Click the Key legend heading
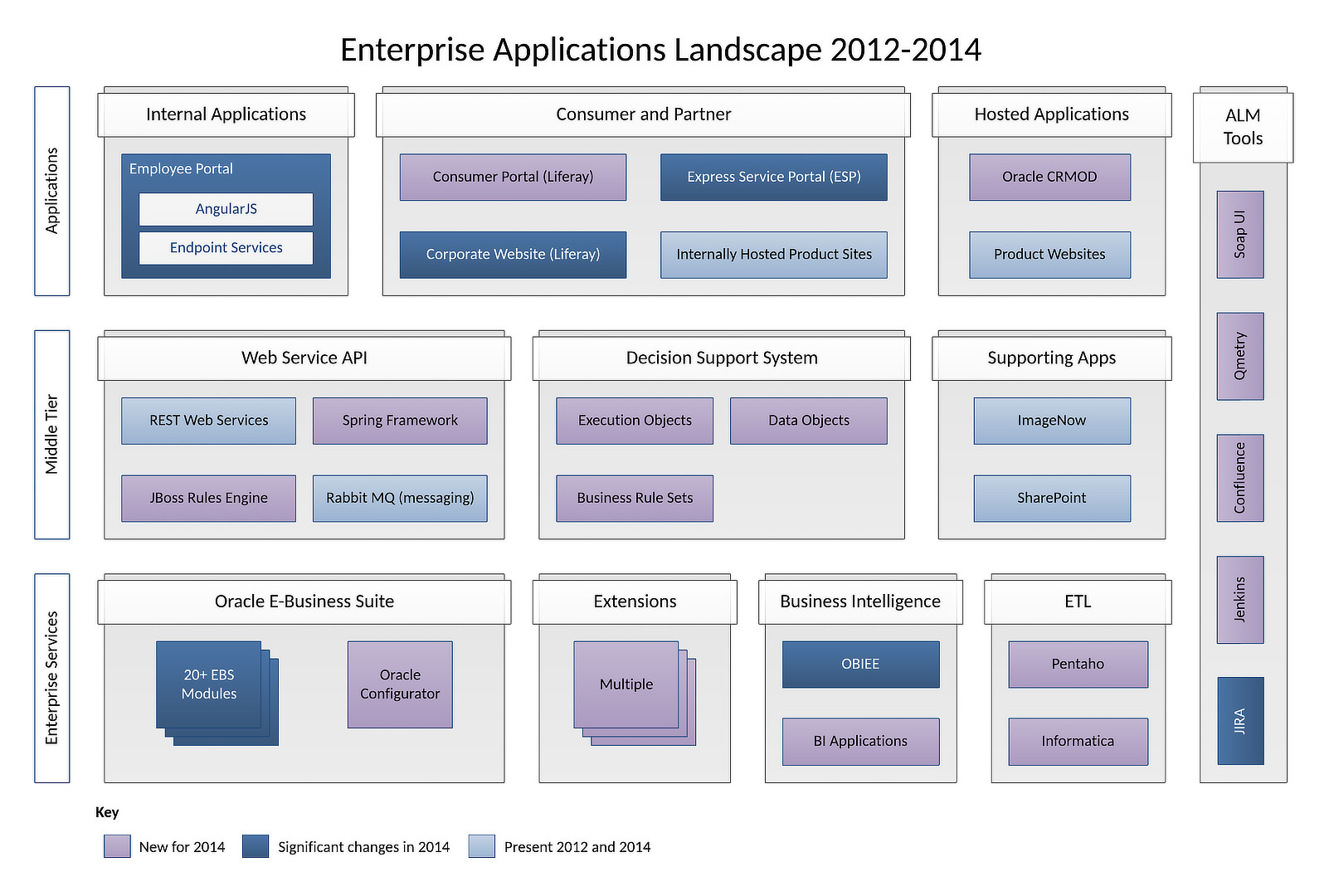This screenshot has width=1329, height=896. 107,812
